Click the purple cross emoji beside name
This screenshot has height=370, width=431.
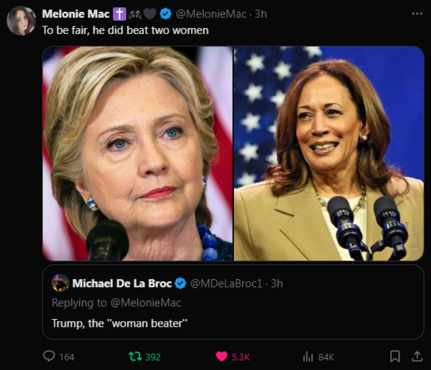[119, 14]
